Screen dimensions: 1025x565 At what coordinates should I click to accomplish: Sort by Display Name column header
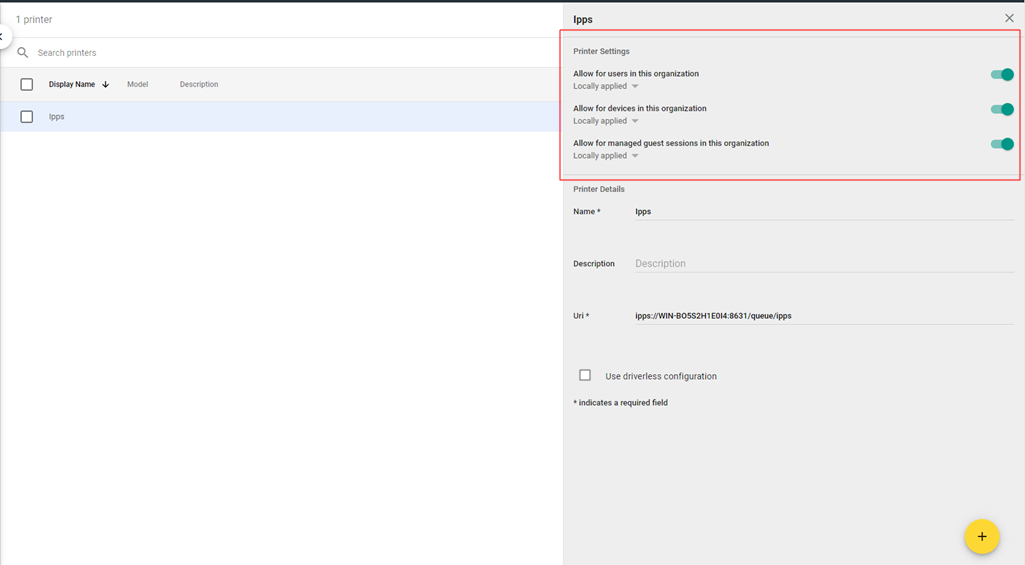[71, 85]
